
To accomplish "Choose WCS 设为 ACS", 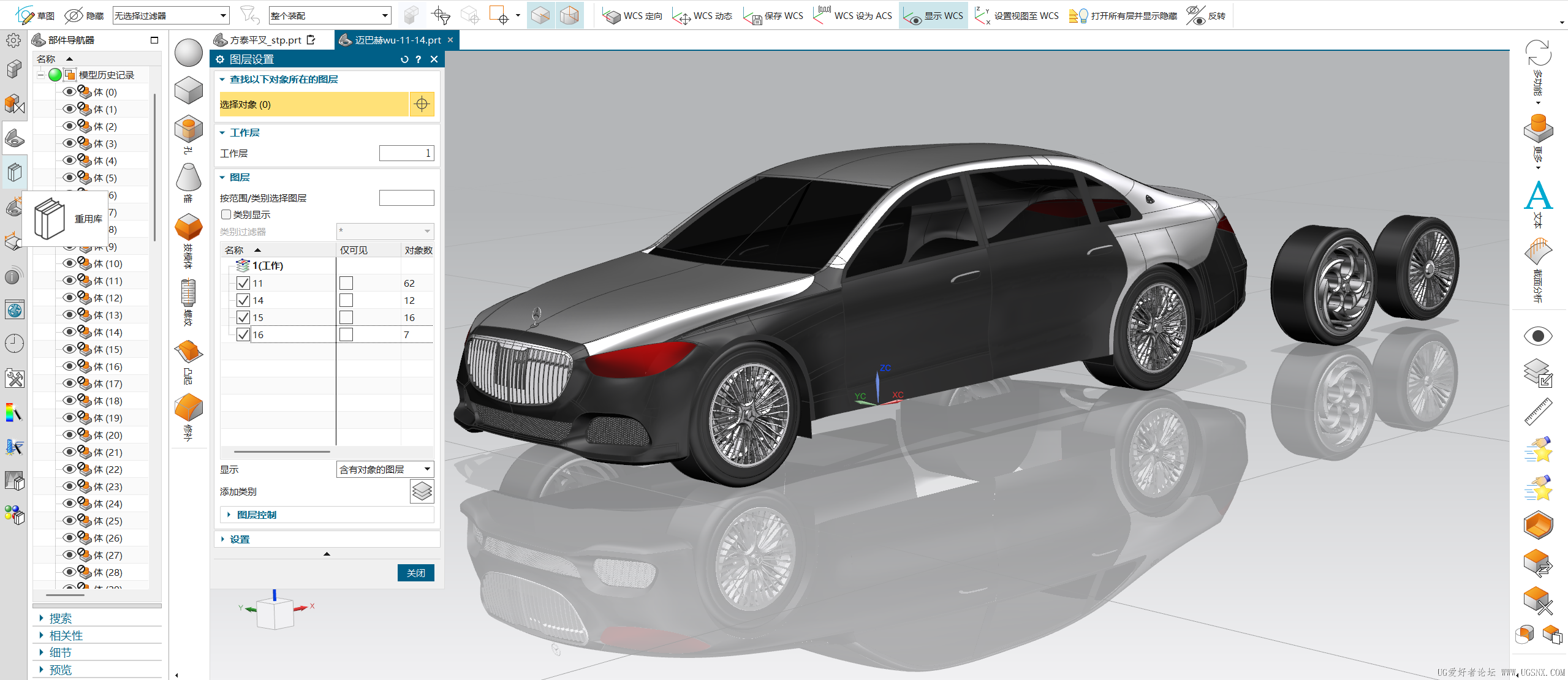I will click(x=852, y=15).
